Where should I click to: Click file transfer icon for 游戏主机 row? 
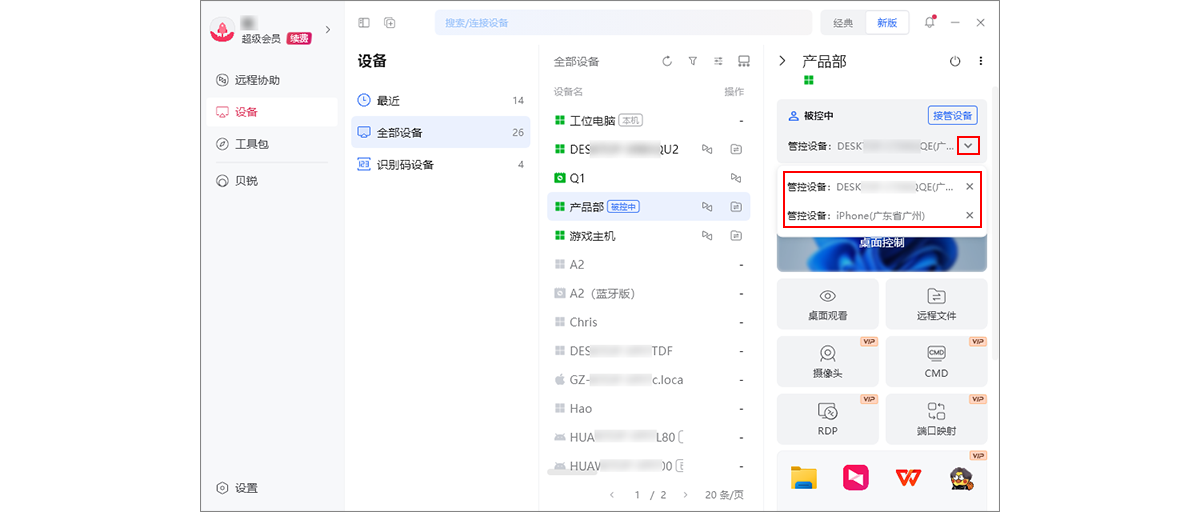(x=736, y=236)
